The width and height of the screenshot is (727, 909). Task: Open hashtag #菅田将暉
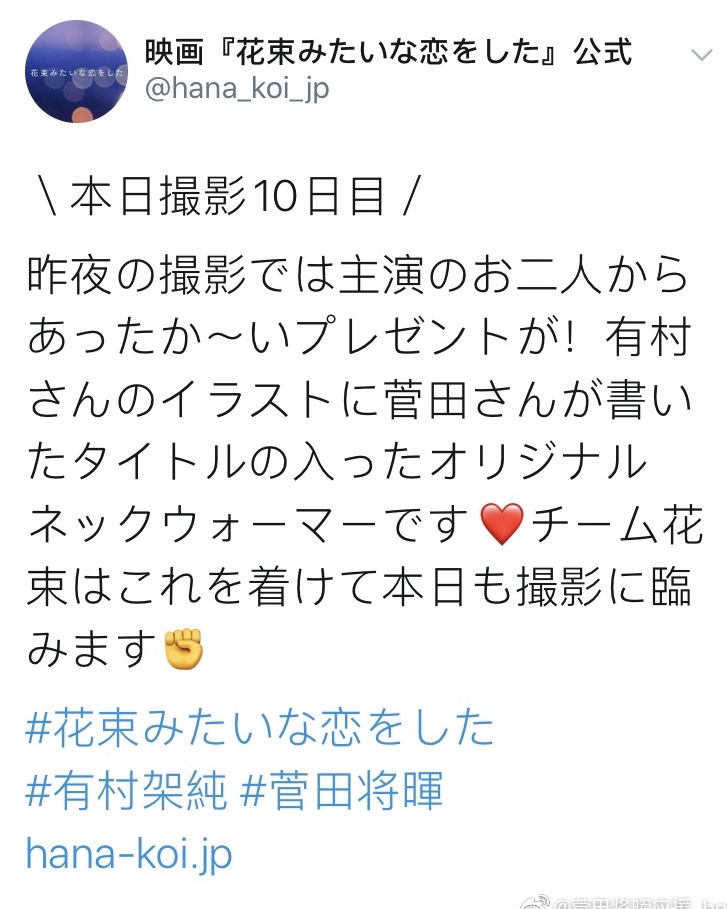click(342, 791)
